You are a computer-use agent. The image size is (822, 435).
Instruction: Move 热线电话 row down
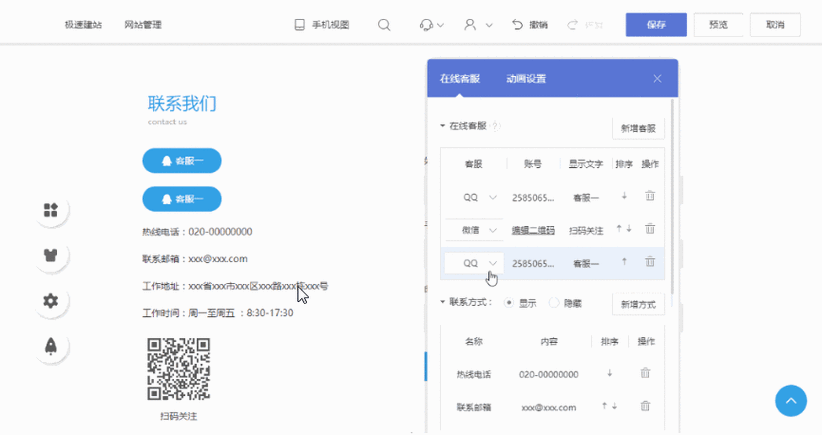point(610,373)
